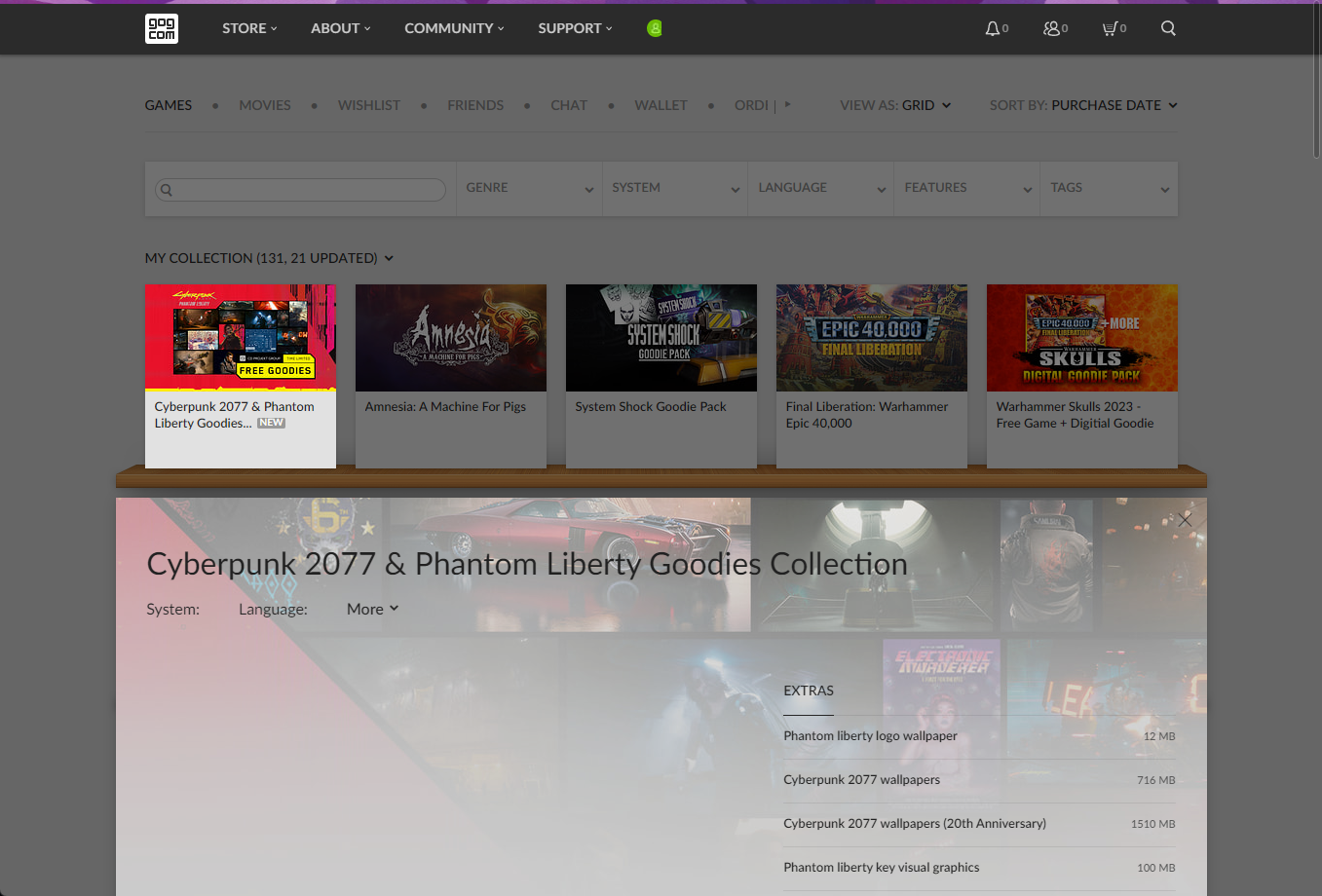1322x896 pixels.
Task: Select the Amnesia: A Machine For Pigs card
Action: [451, 376]
